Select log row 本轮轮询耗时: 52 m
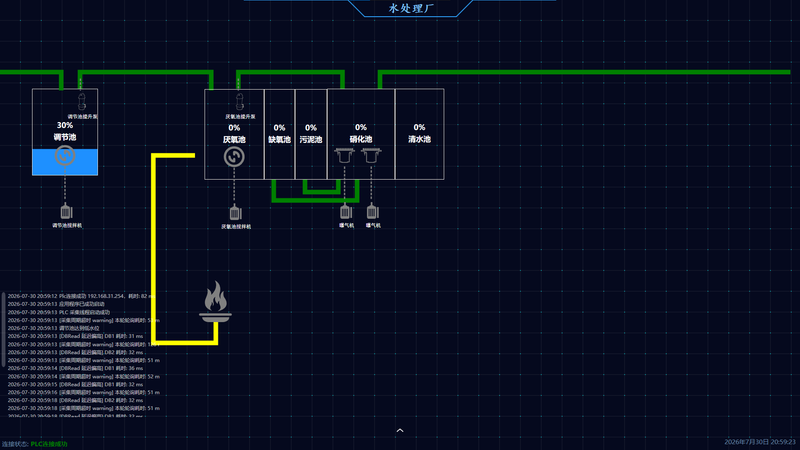The image size is (800, 450). 83,377
